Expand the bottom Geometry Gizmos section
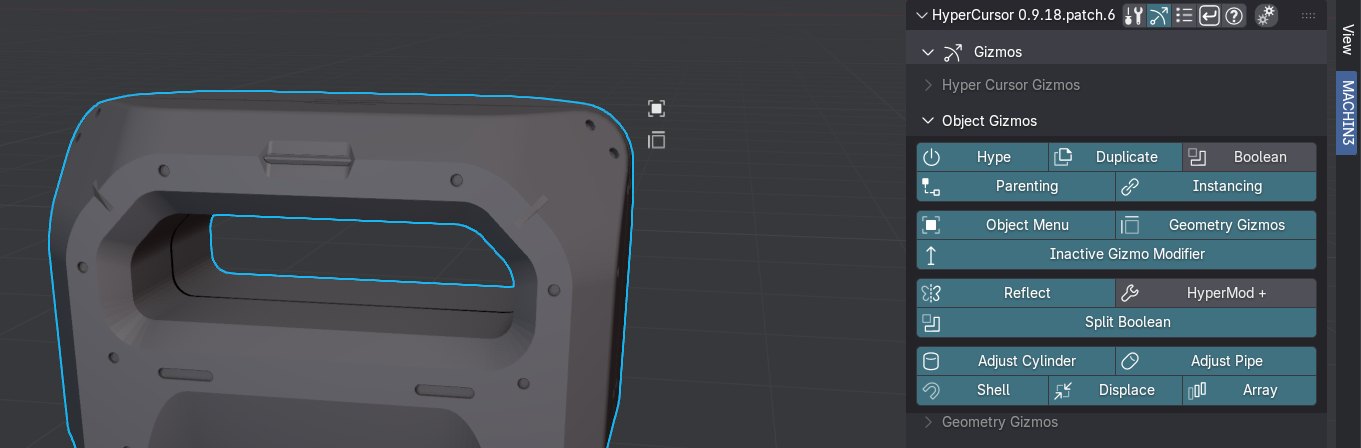The image size is (1361, 448). pos(999,422)
